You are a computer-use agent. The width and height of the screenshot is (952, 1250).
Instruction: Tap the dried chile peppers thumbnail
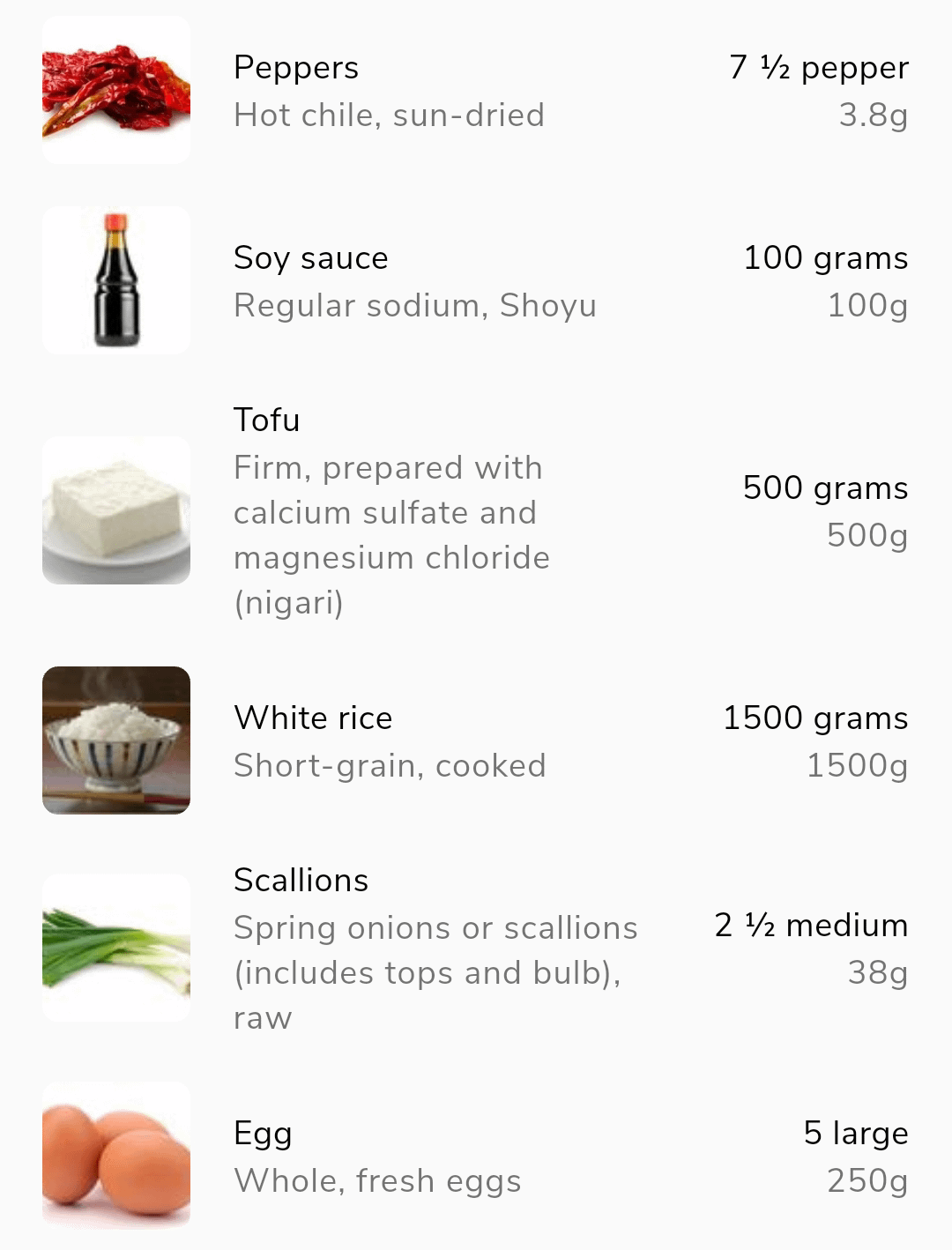coord(116,90)
